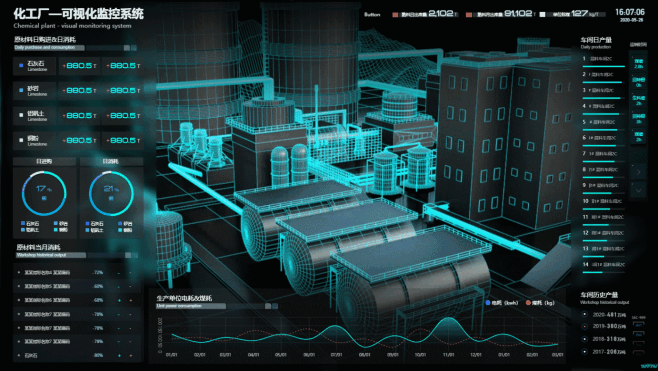Click the small square icon in the monthly consumption header
The width and height of the screenshot is (658, 371).
click(x=128, y=255)
